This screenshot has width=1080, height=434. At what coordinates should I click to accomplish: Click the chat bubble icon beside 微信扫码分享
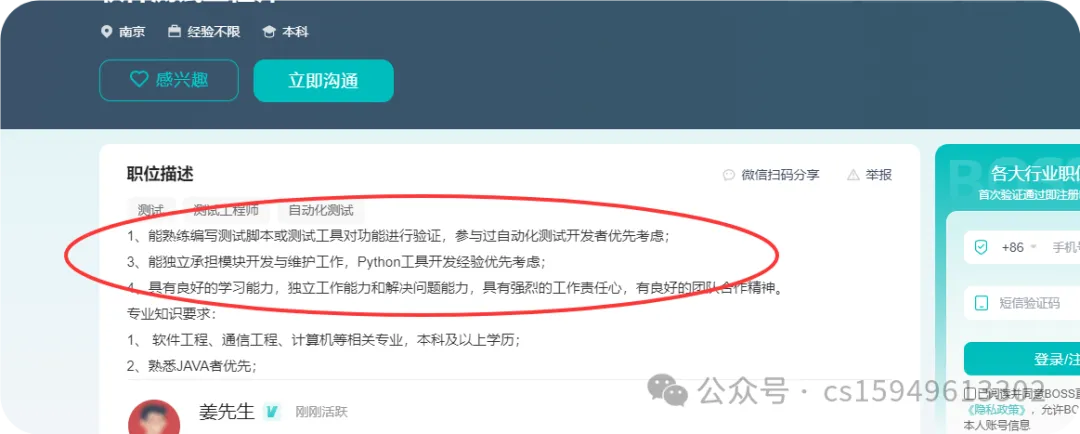(x=729, y=175)
